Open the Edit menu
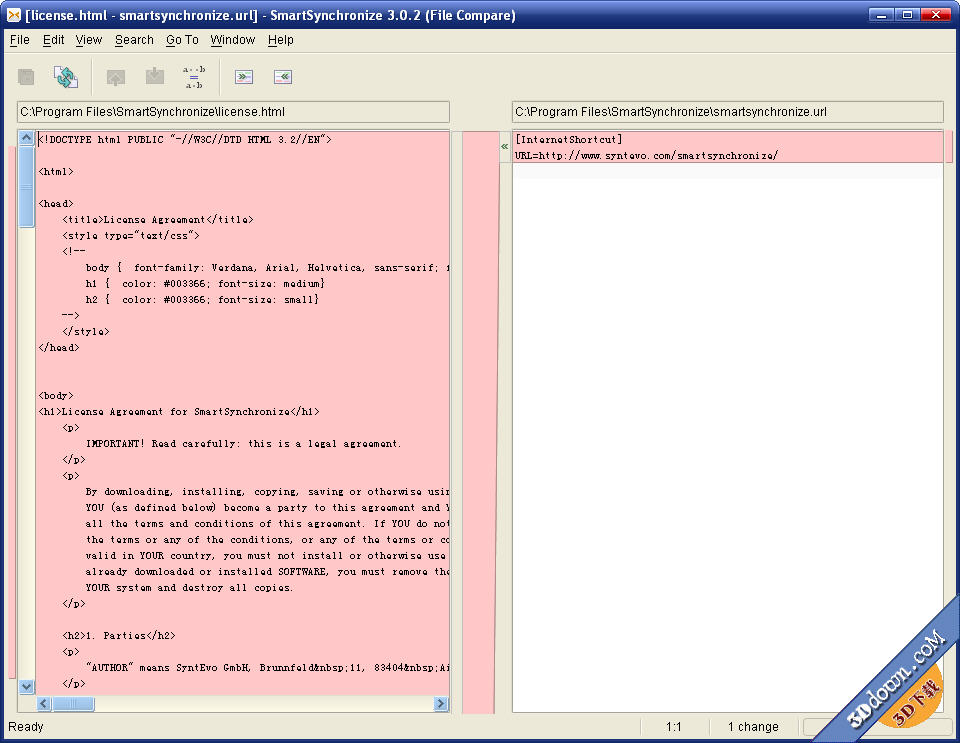This screenshot has height=743, width=960. click(x=53, y=40)
